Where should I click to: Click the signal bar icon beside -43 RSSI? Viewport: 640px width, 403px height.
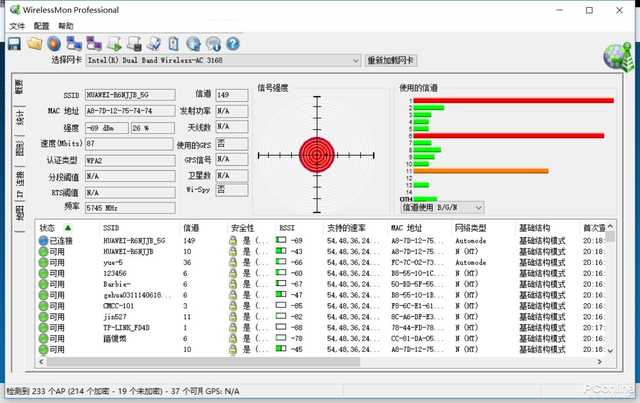click(281, 251)
